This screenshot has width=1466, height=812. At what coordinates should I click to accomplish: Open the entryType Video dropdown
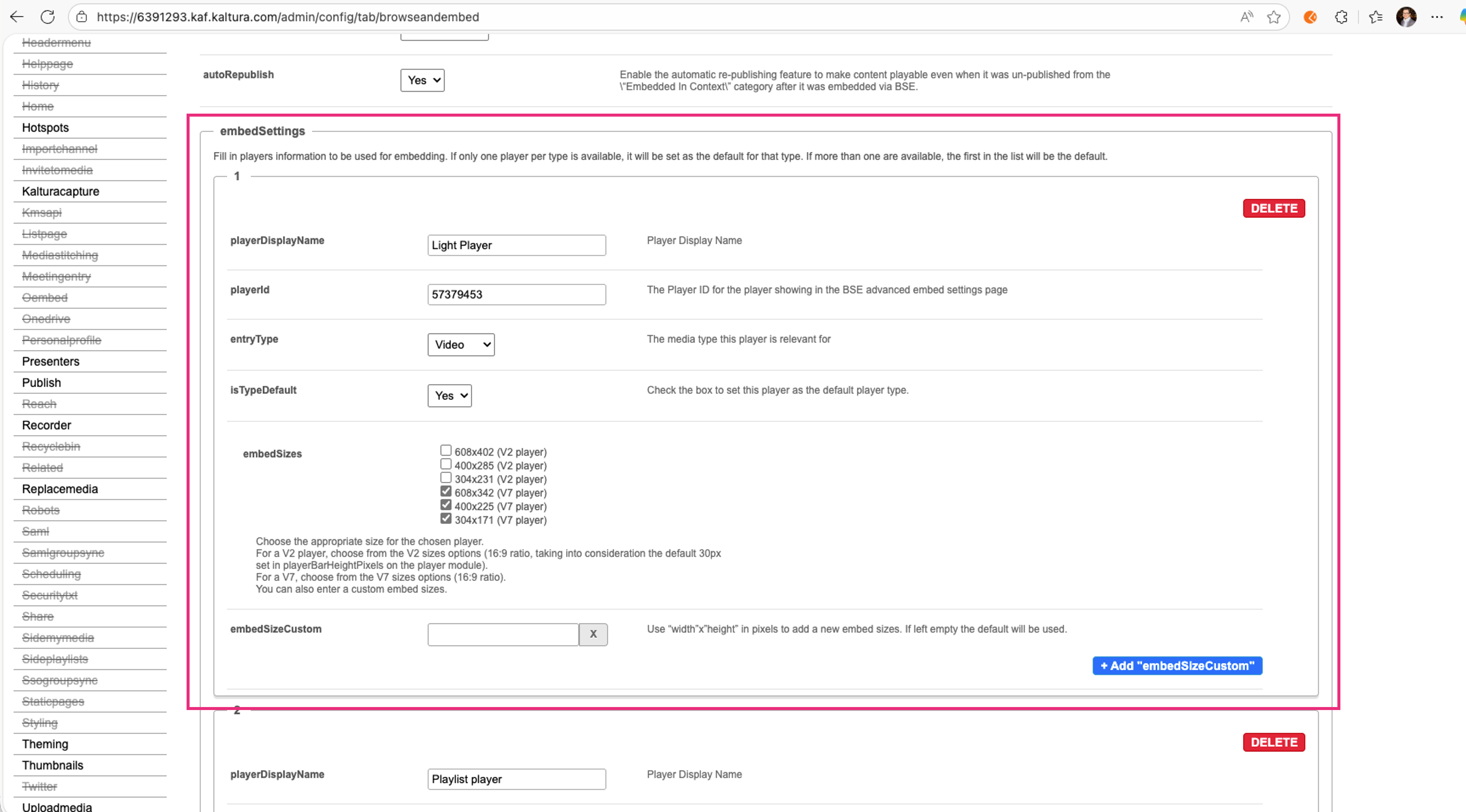coord(461,345)
